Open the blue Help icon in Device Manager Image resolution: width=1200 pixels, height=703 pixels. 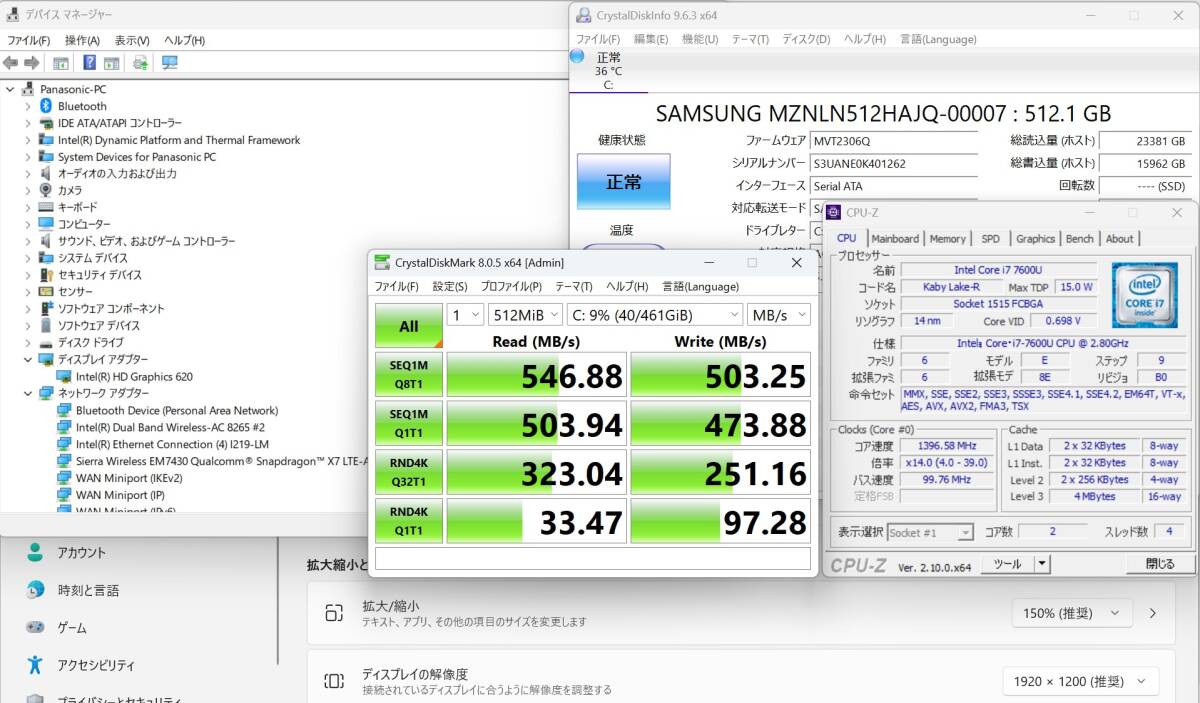[x=90, y=63]
